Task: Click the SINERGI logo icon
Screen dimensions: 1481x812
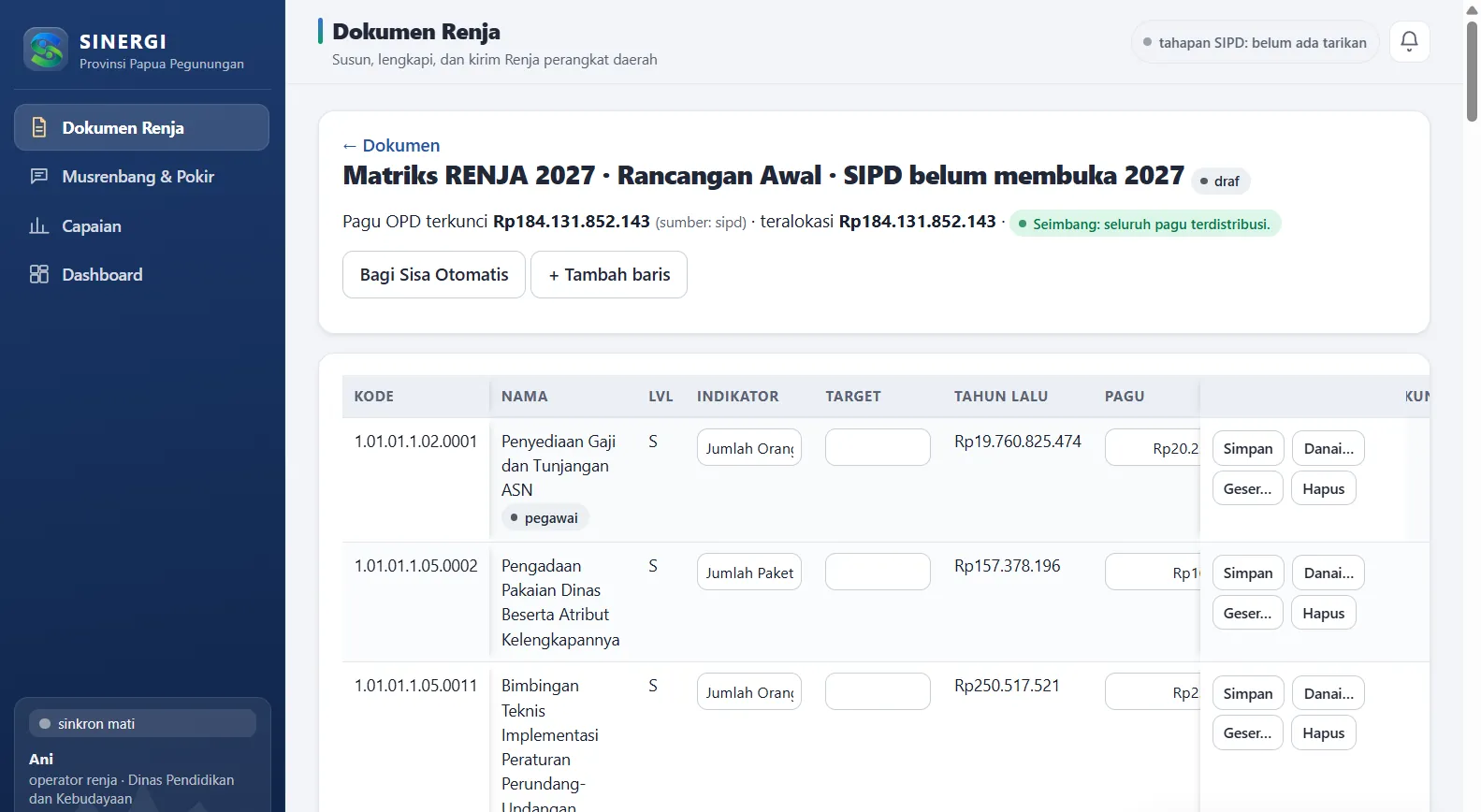Action: (46, 50)
